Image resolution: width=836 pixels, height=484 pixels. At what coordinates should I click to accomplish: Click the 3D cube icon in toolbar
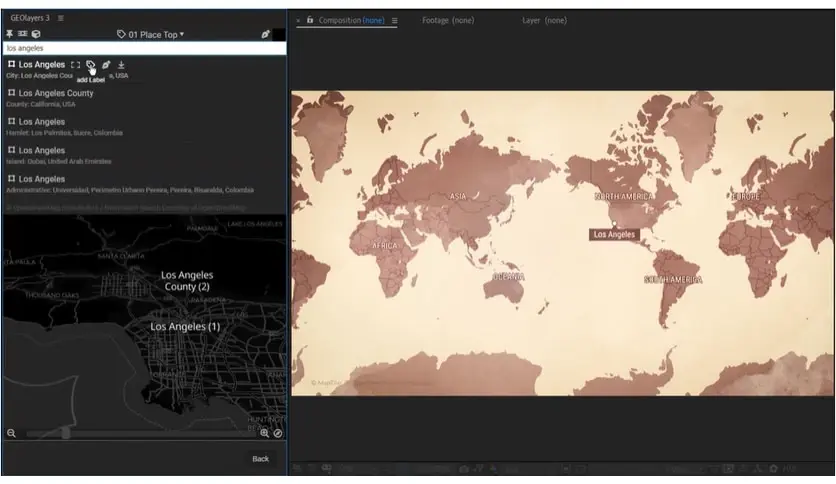[36, 34]
